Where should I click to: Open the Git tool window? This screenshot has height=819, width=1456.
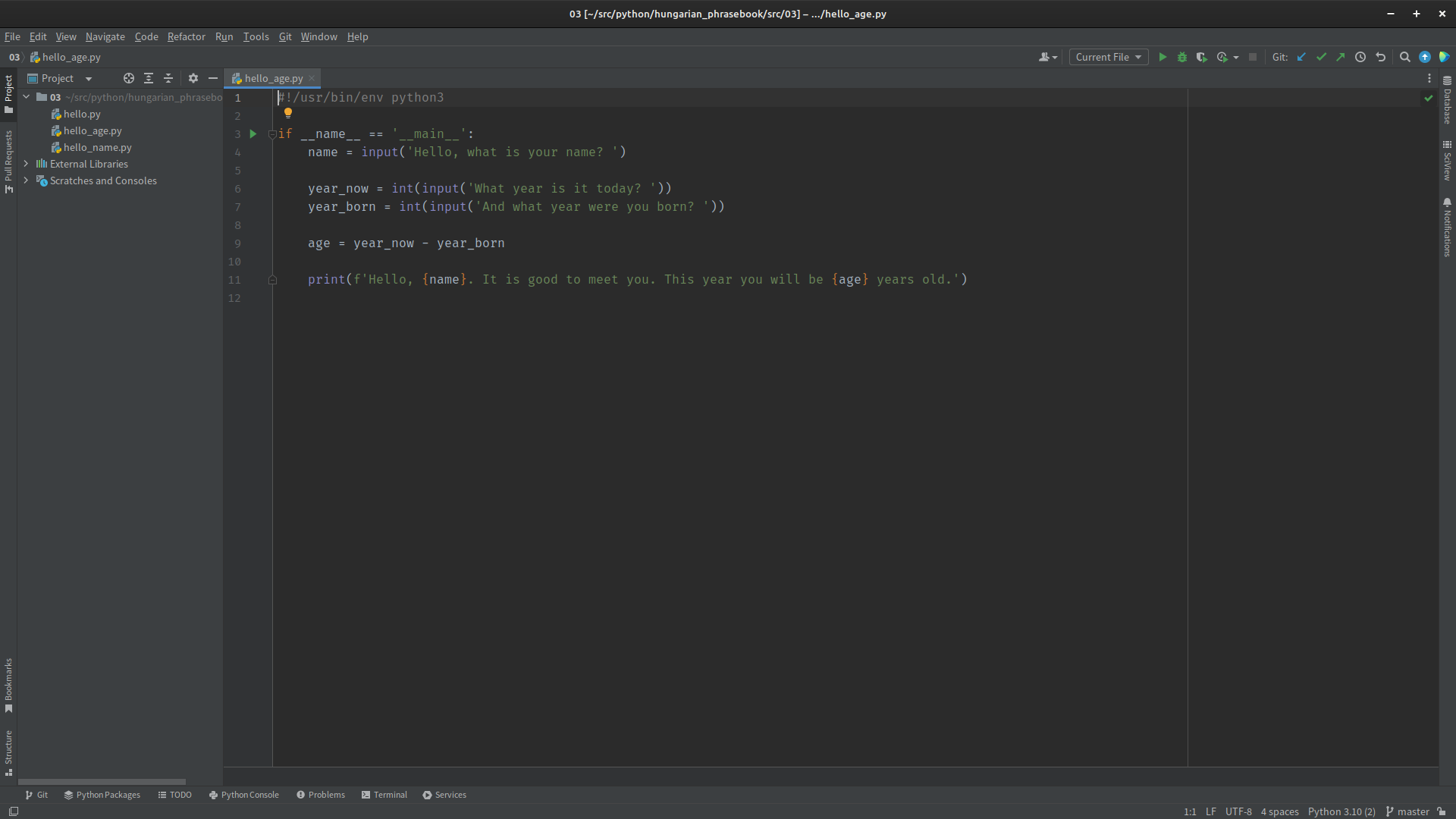click(x=36, y=795)
